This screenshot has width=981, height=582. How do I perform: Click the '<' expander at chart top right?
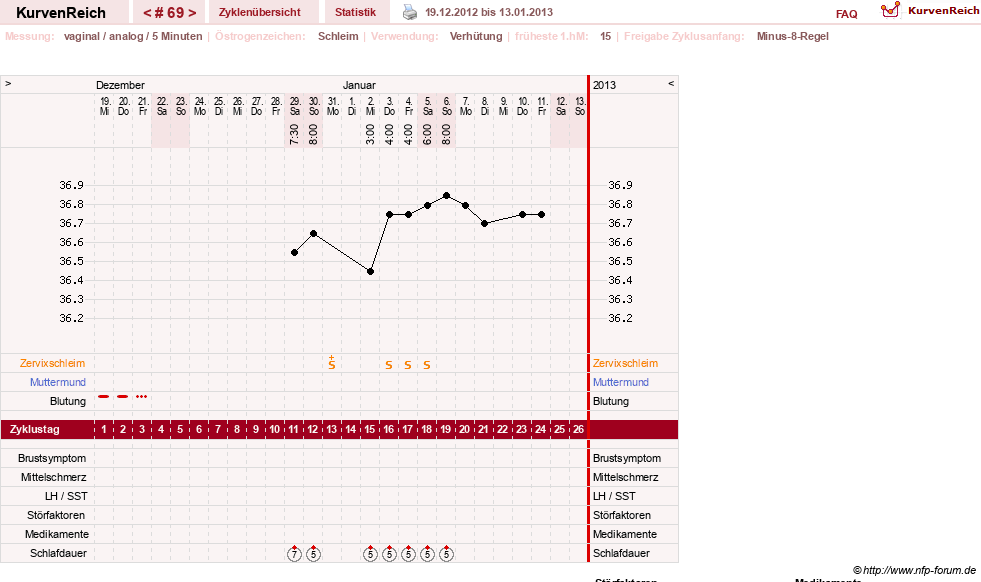[x=671, y=83]
